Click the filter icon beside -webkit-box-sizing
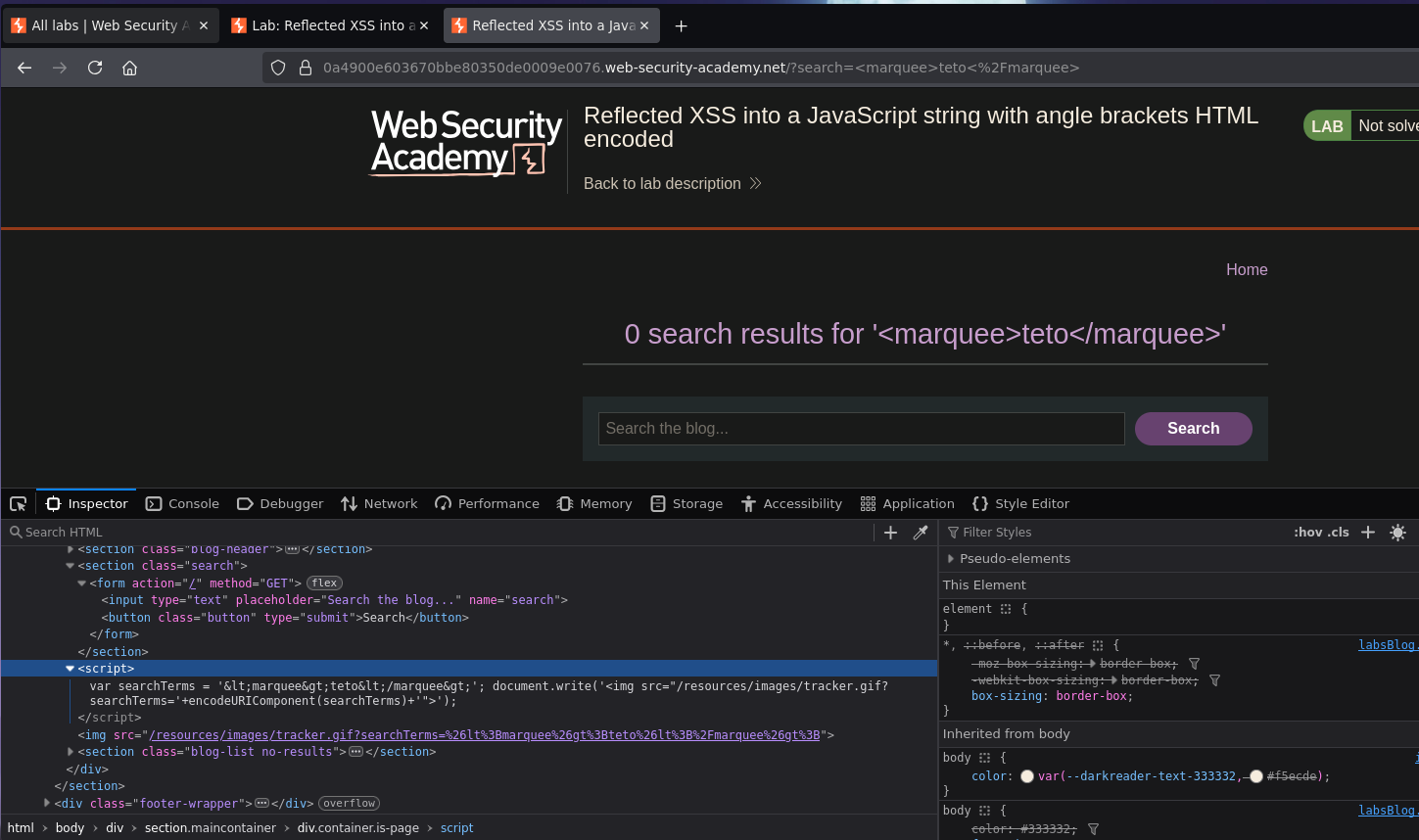 (x=1214, y=680)
